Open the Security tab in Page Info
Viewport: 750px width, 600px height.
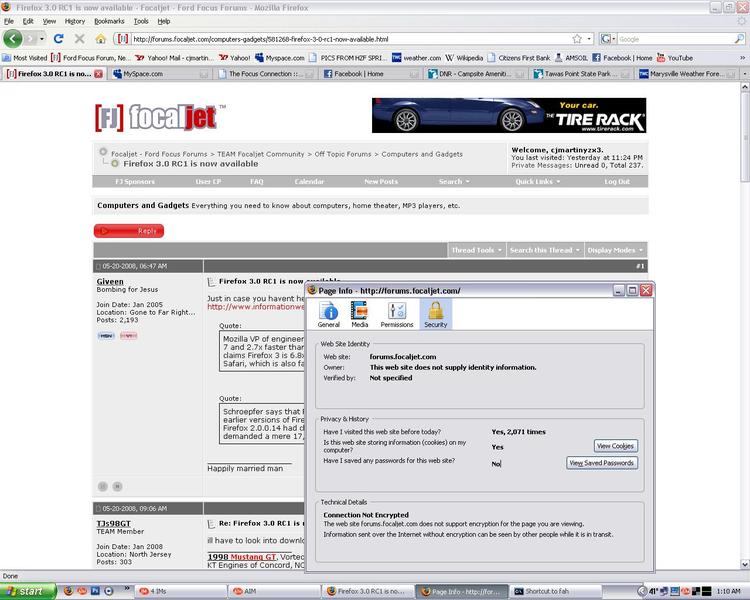(435, 314)
